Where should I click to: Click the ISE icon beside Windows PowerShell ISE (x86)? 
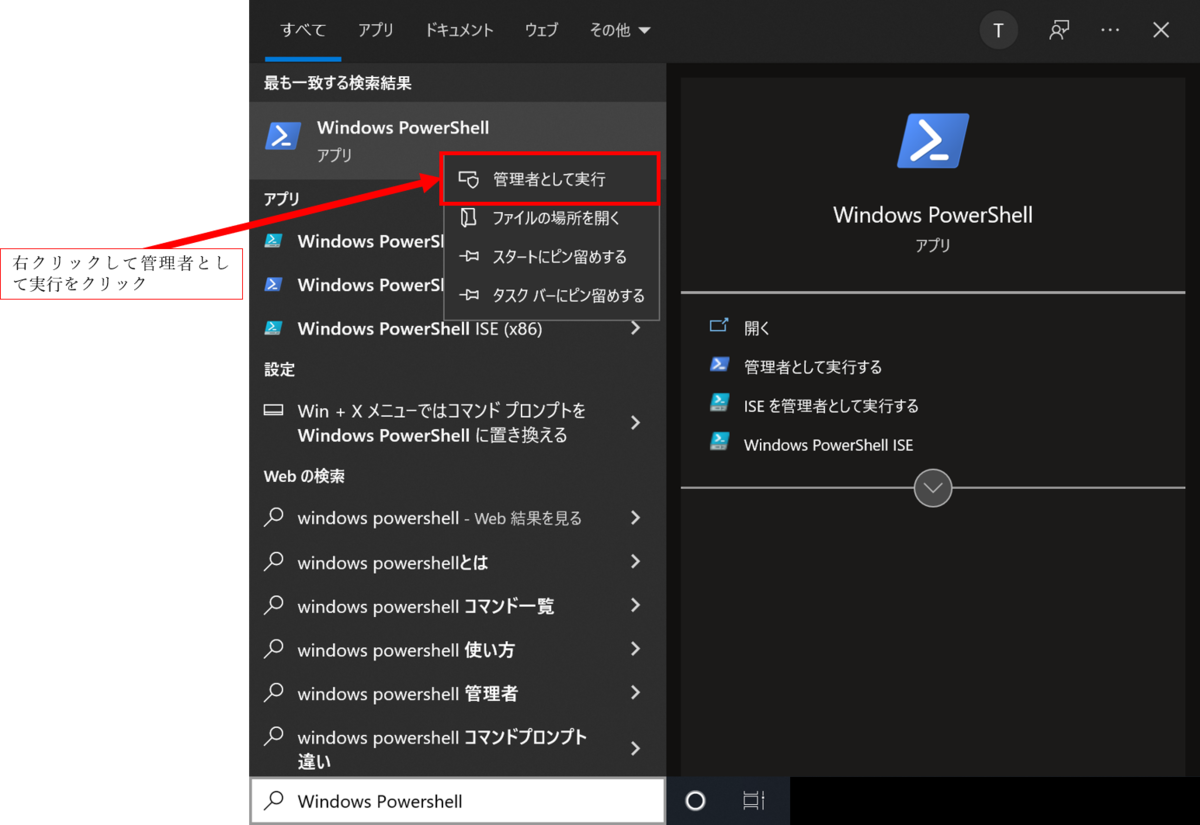(273, 328)
